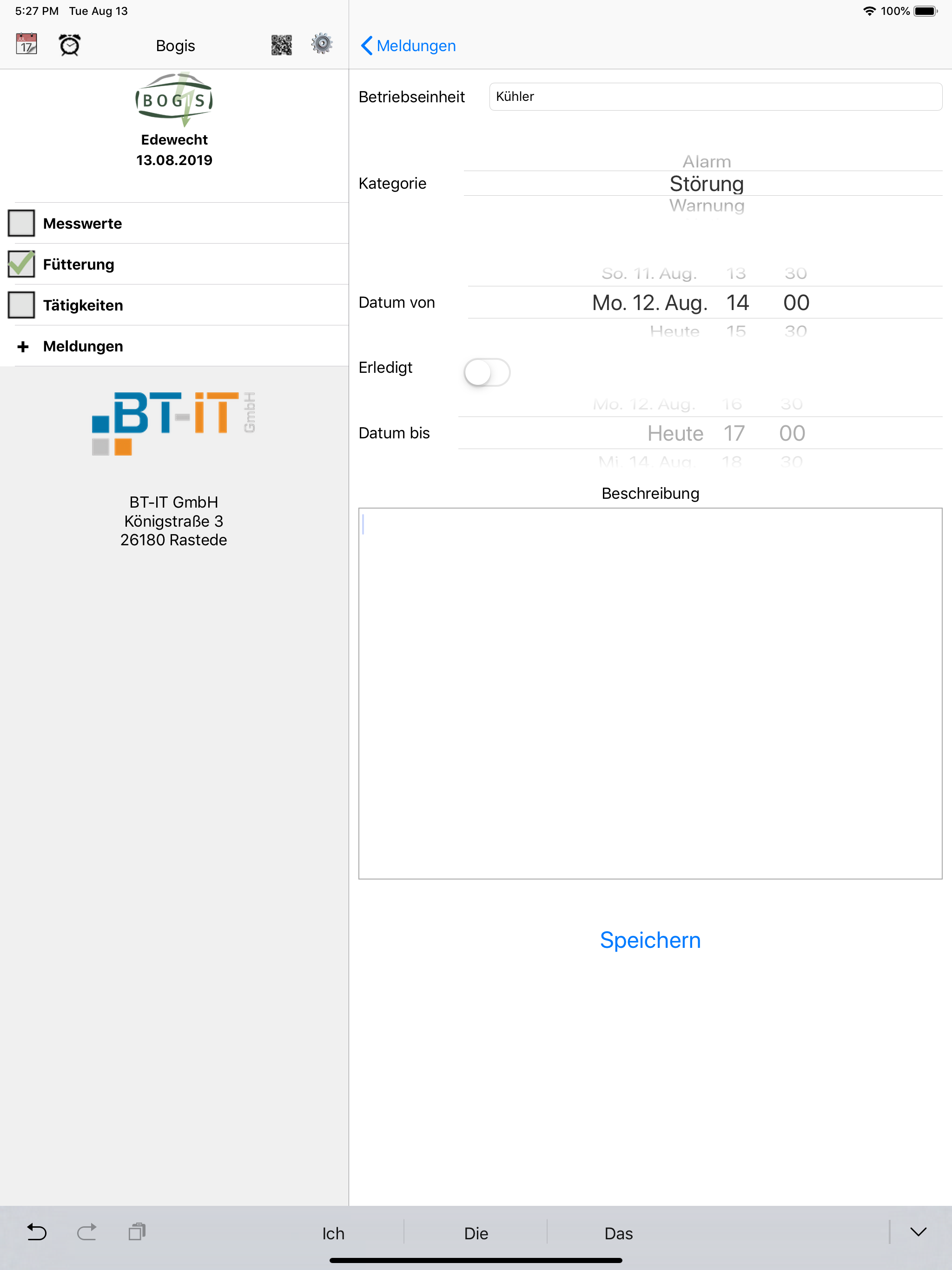The image size is (952, 1270).
Task: Open the alarm clock icon
Action: pyautogui.click(x=69, y=45)
